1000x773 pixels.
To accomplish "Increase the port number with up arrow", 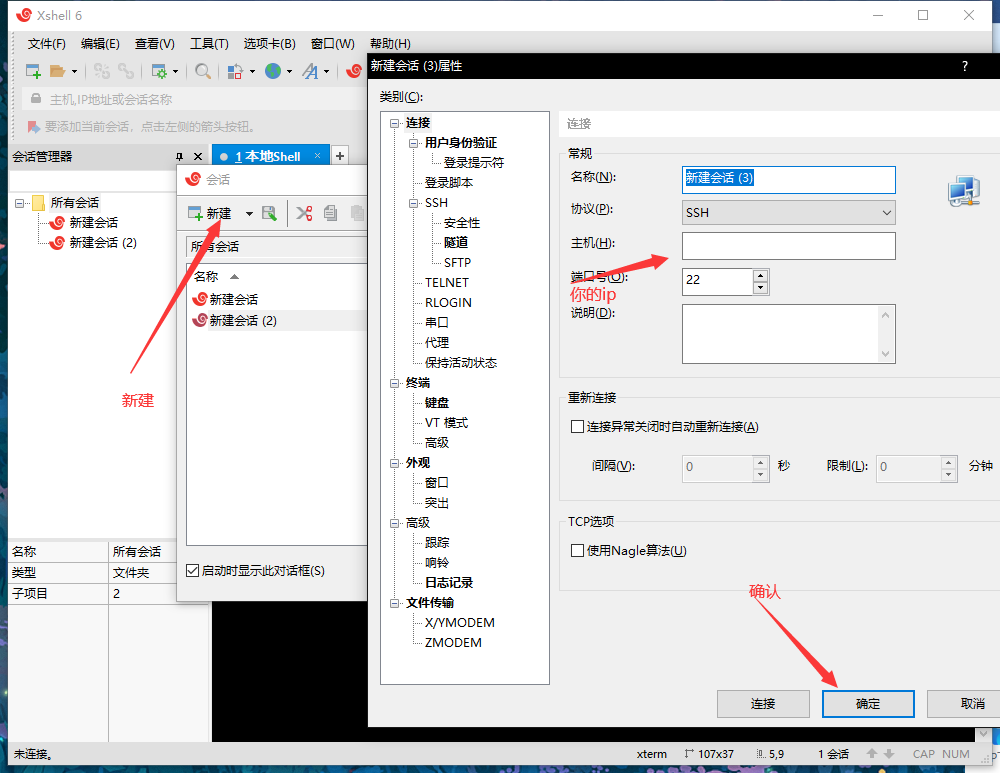I will [x=760, y=276].
